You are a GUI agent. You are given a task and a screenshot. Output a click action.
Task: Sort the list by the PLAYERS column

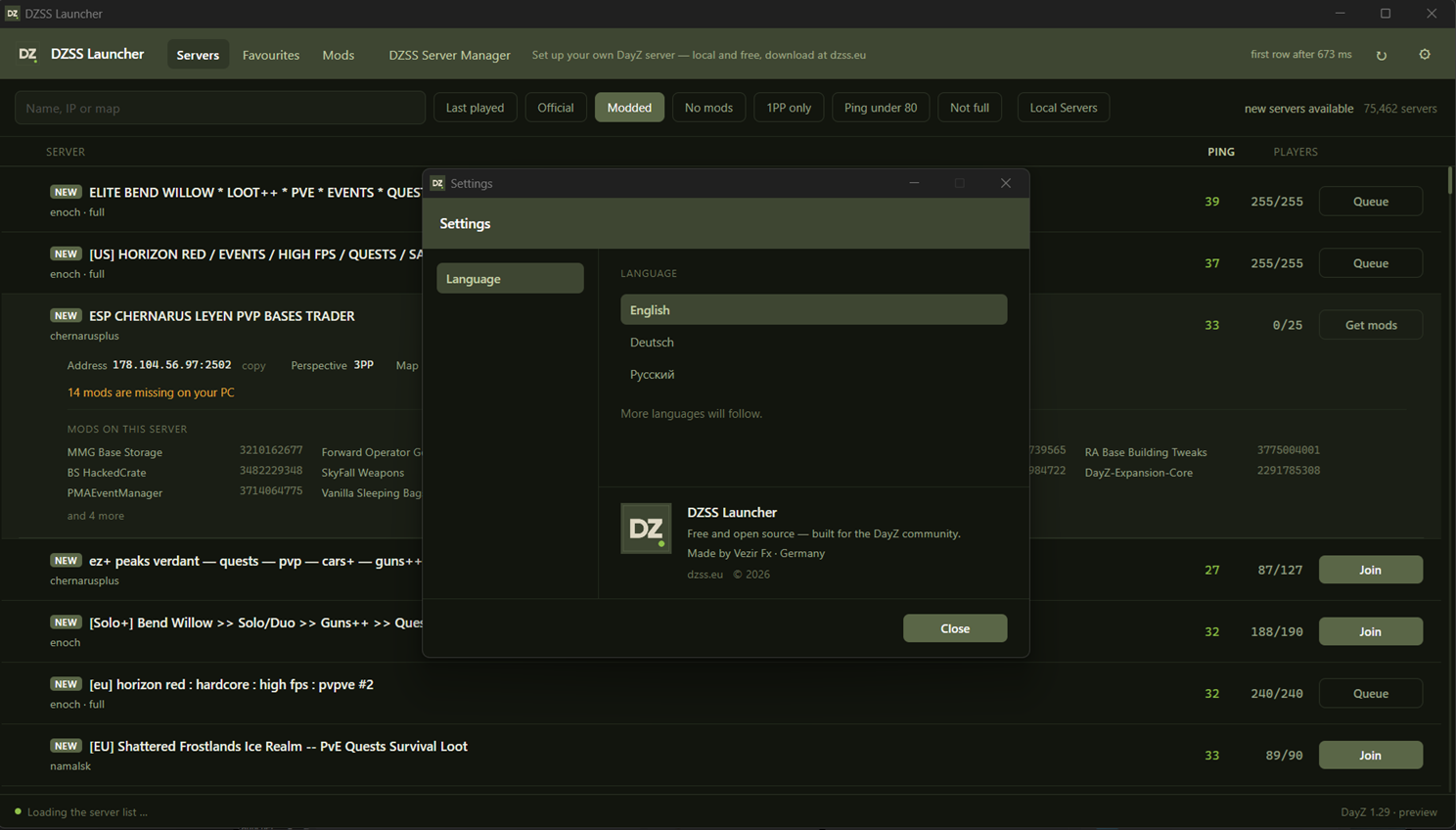(1296, 152)
